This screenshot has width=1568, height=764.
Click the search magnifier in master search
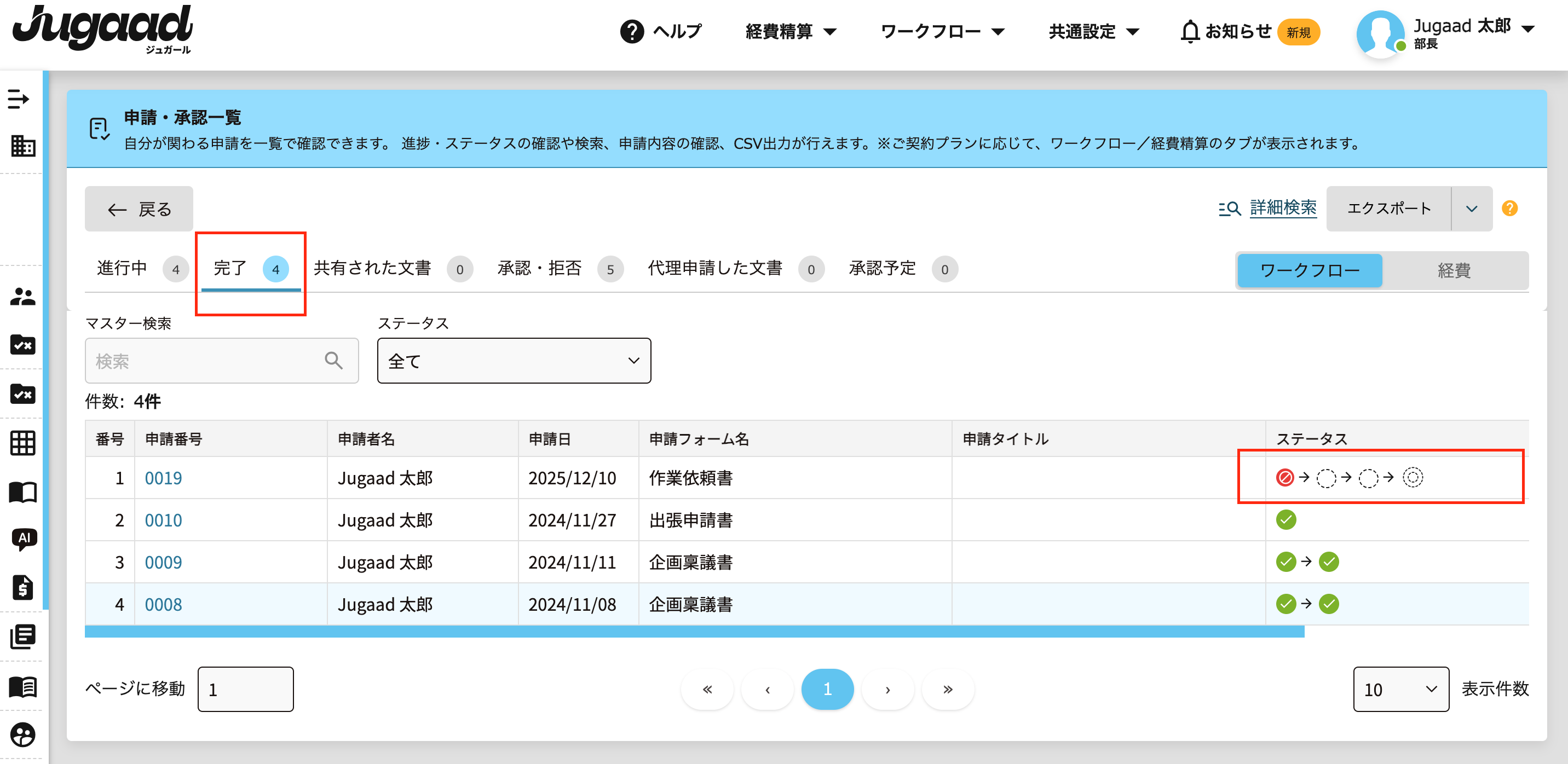333,361
